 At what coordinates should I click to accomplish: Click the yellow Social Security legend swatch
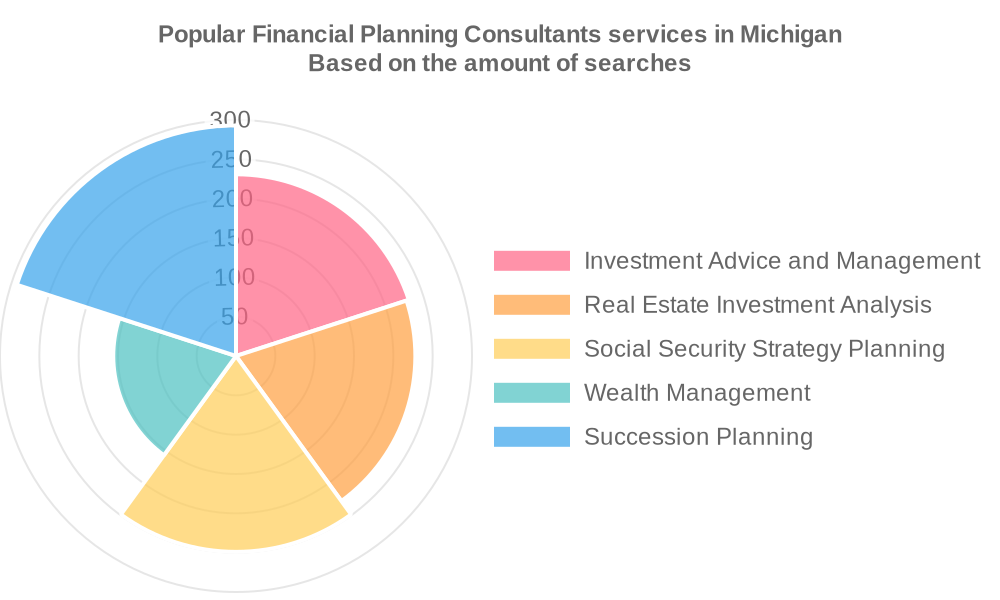tap(531, 349)
